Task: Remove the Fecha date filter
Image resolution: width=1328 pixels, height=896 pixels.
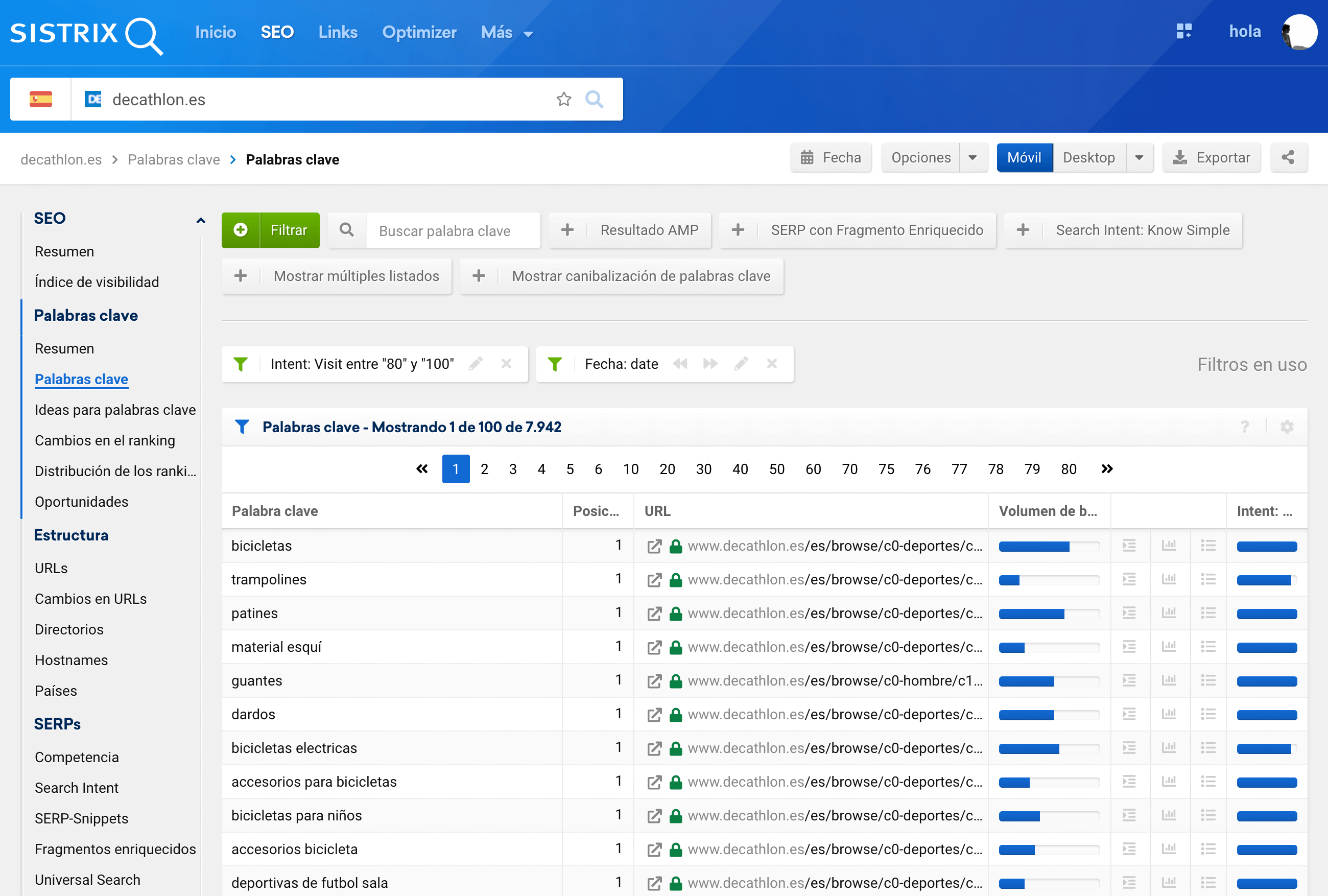Action: [772, 364]
